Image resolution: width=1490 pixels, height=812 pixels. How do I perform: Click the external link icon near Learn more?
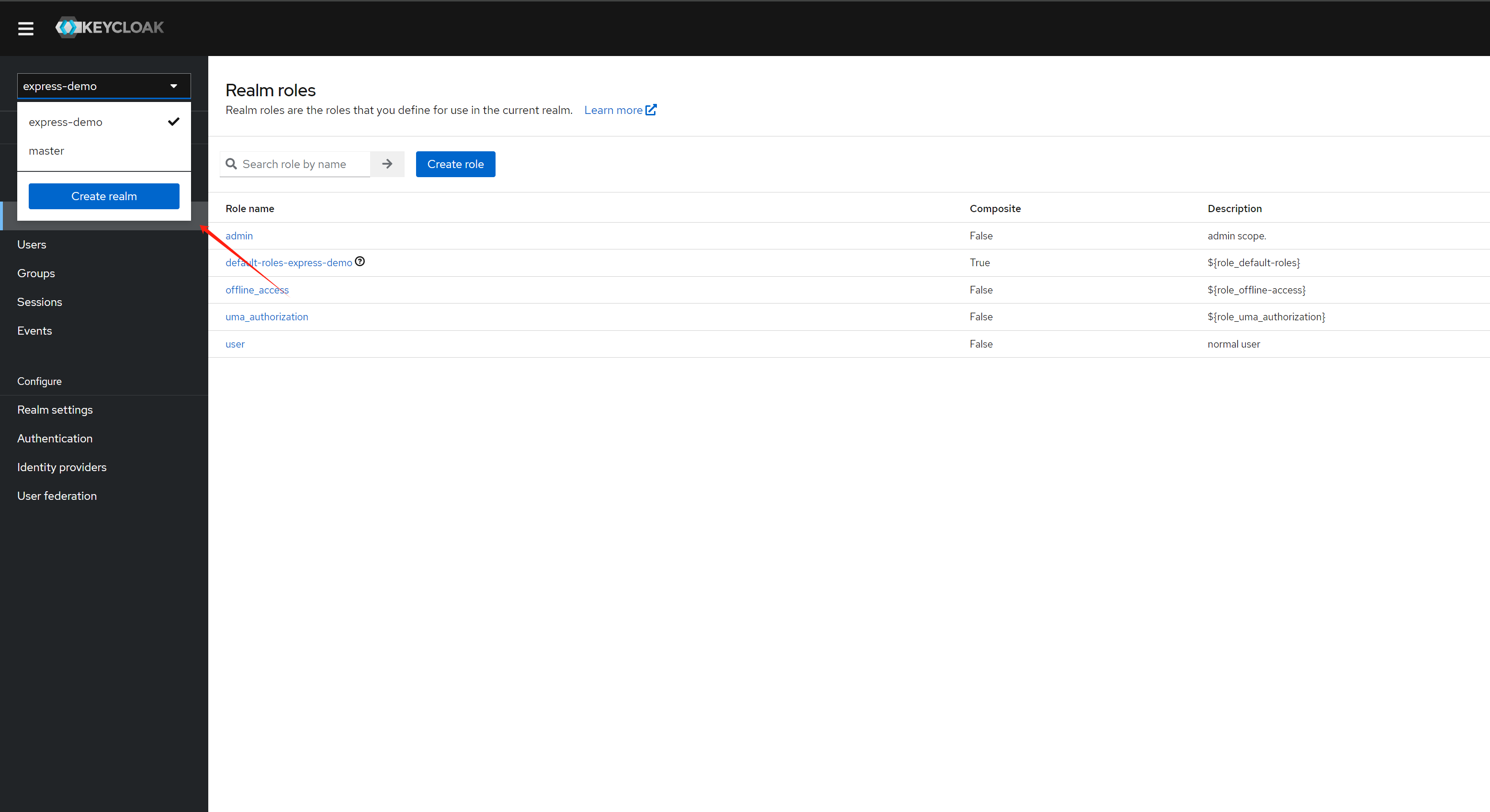click(651, 110)
